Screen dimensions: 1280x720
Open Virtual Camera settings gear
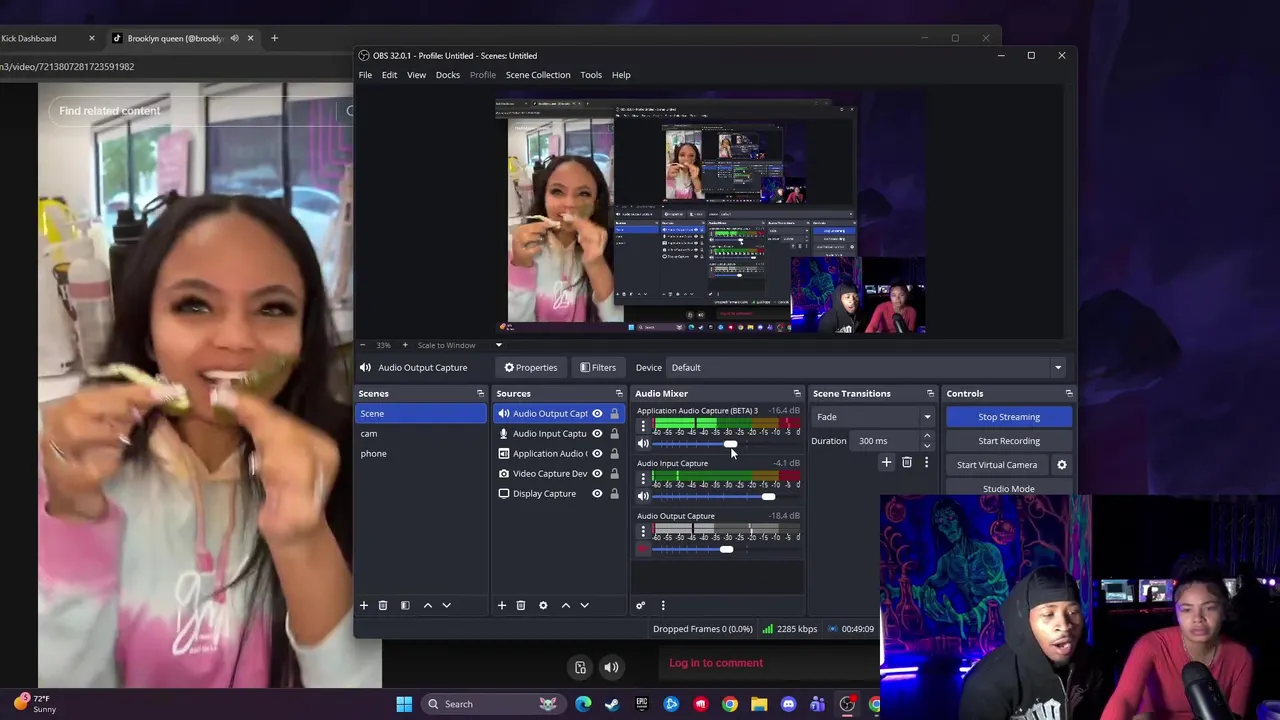[x=1062, y=464]
